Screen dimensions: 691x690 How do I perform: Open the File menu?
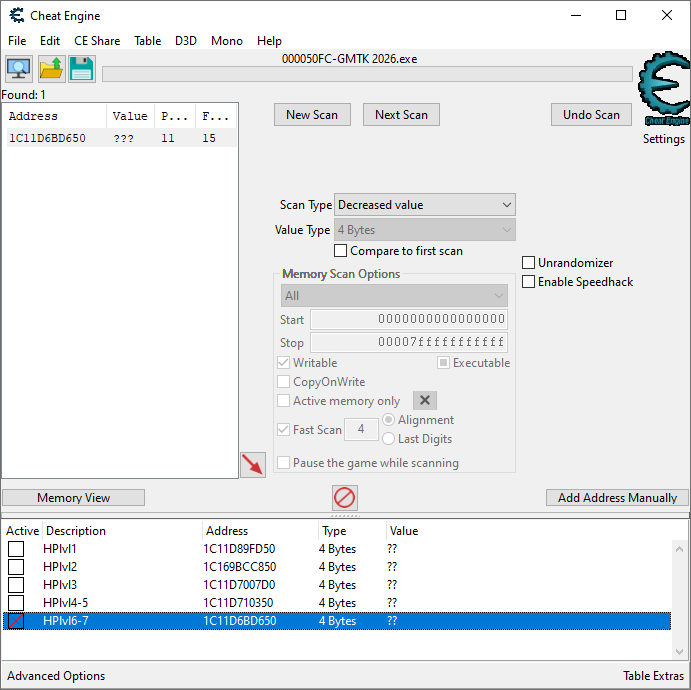(17, 41)
